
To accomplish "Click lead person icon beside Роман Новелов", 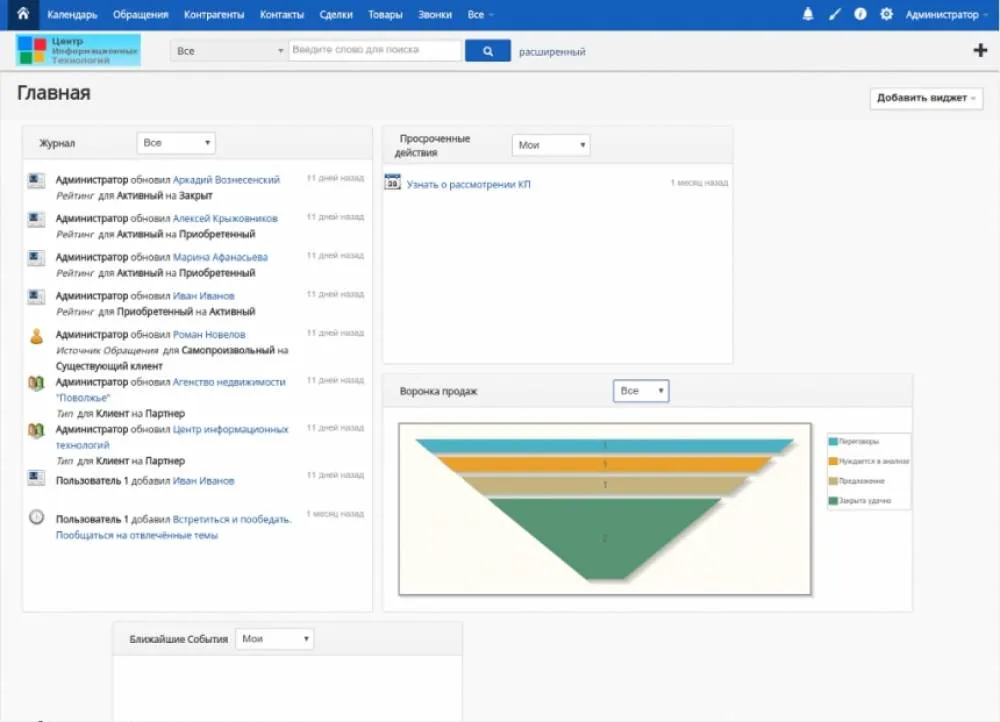I will tap(36, 336).
